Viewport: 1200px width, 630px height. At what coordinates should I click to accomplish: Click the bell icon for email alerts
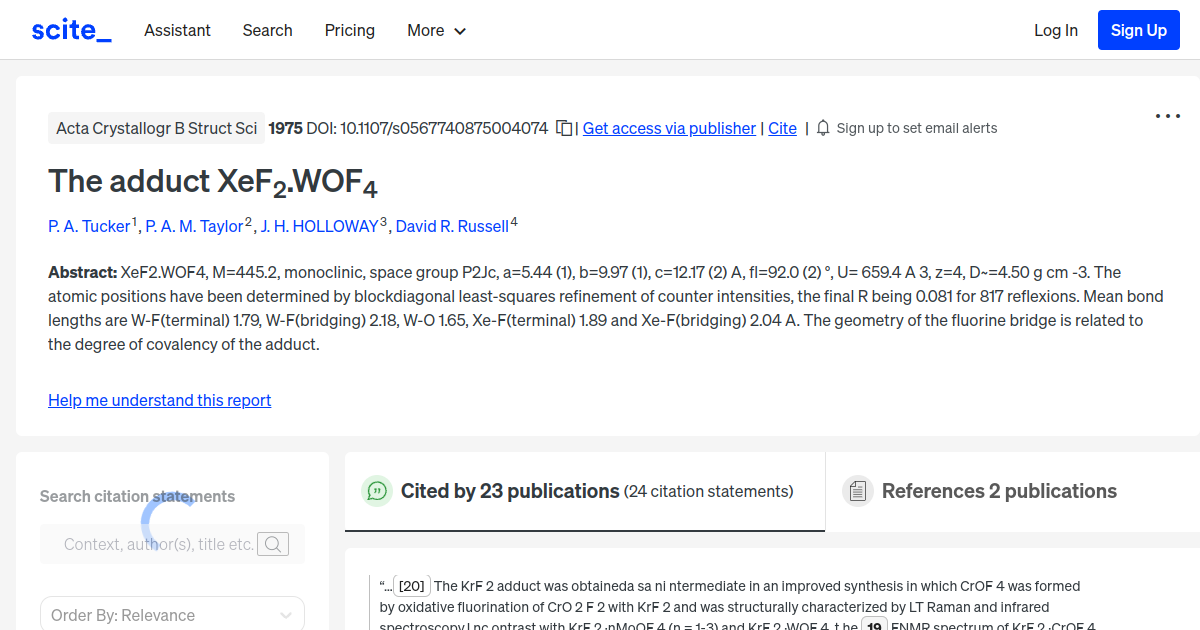[x=822, y=128]
